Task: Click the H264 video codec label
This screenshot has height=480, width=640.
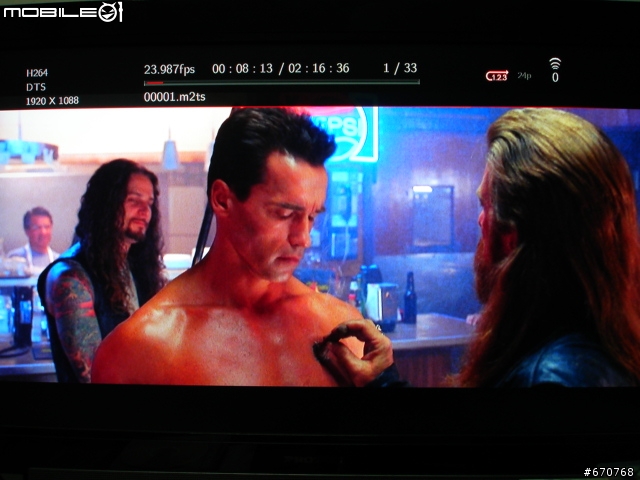Action: [37, 73]
